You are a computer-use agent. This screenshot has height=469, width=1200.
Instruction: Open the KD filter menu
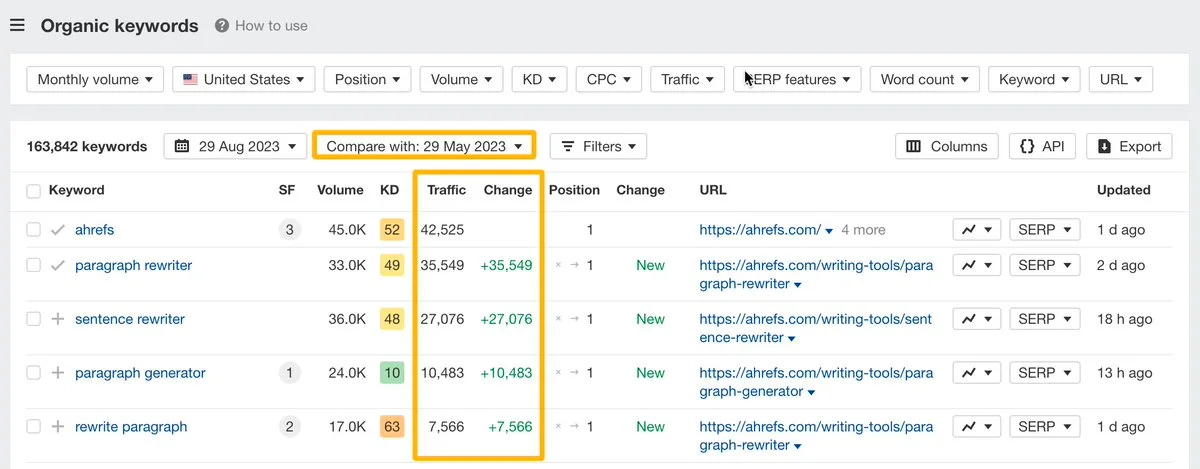(x=539, y=80)
